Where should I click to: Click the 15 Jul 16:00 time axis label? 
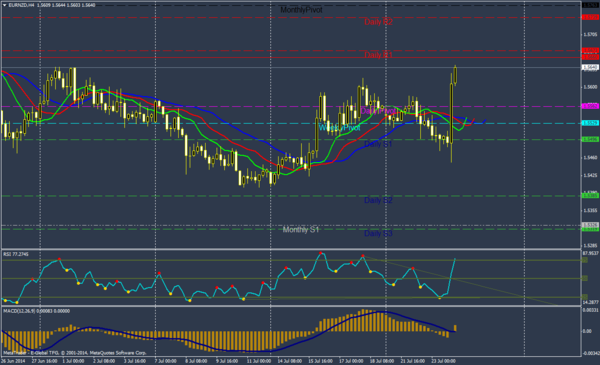pos(320,361)
